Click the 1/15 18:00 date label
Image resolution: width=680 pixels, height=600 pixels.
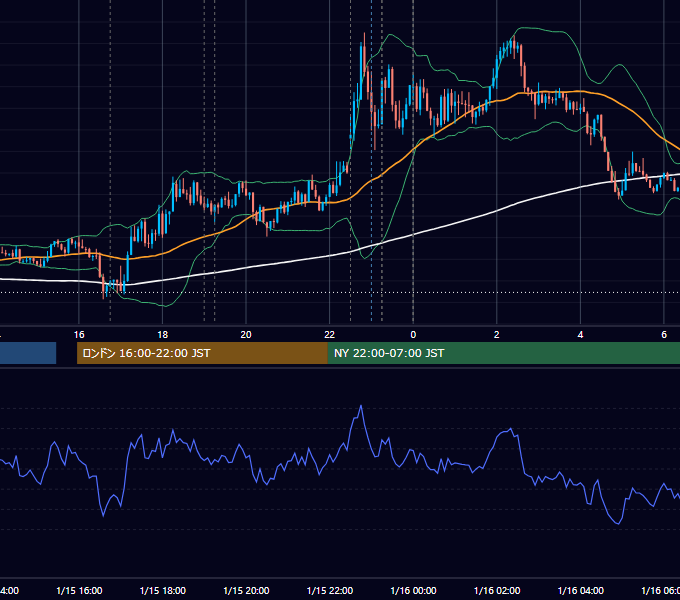pyautogui.click(x=163, y=590)
